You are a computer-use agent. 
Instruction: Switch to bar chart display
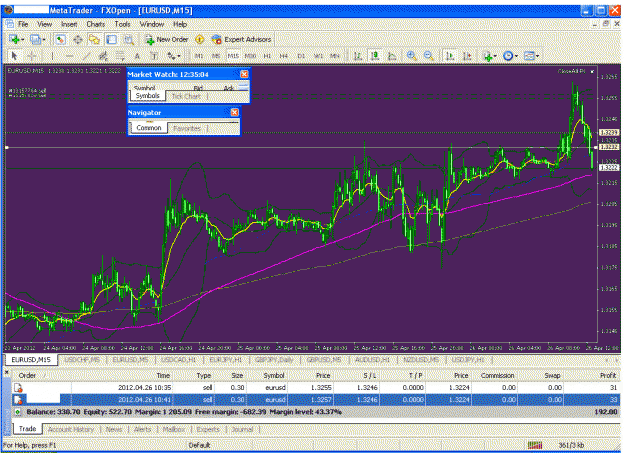pyautogui.click(x=358, y=56)
